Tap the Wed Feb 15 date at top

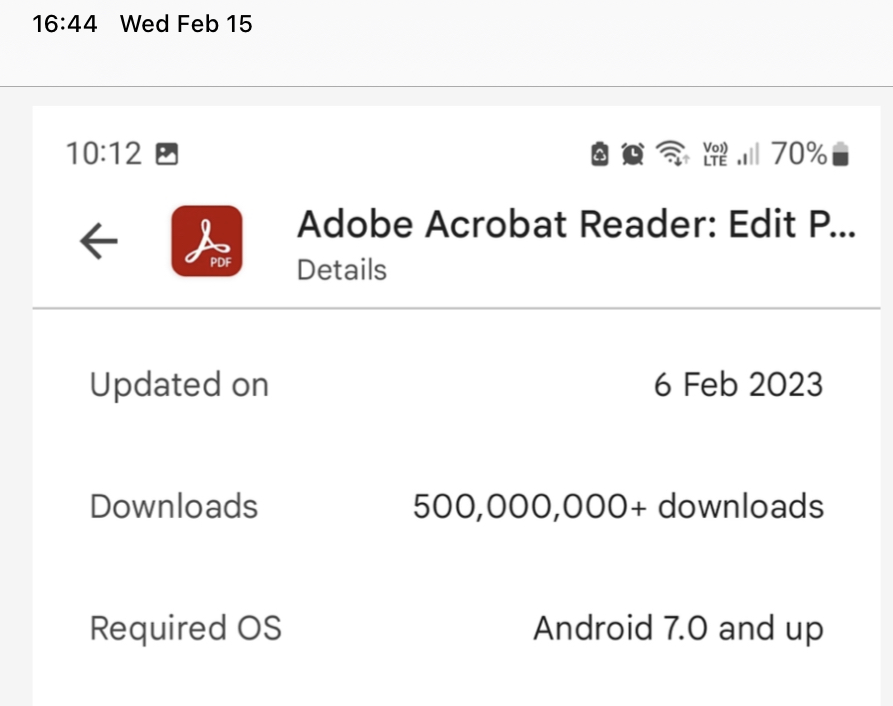[x=186, y=24]
